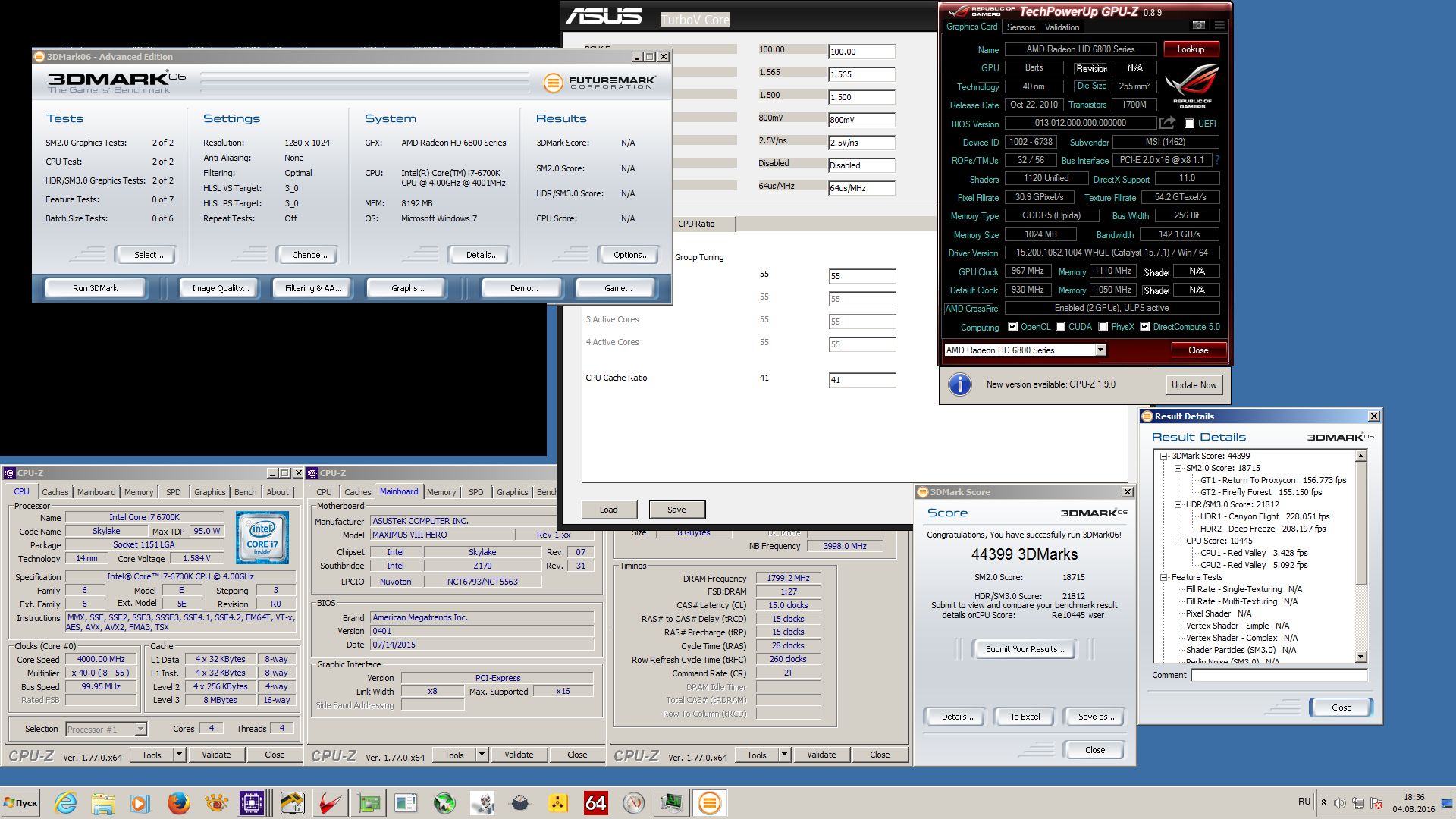Viewport: 1456px width, 819px height.
Task: Toggle the PhysX checkbox
Action: tap(1103, 327)
